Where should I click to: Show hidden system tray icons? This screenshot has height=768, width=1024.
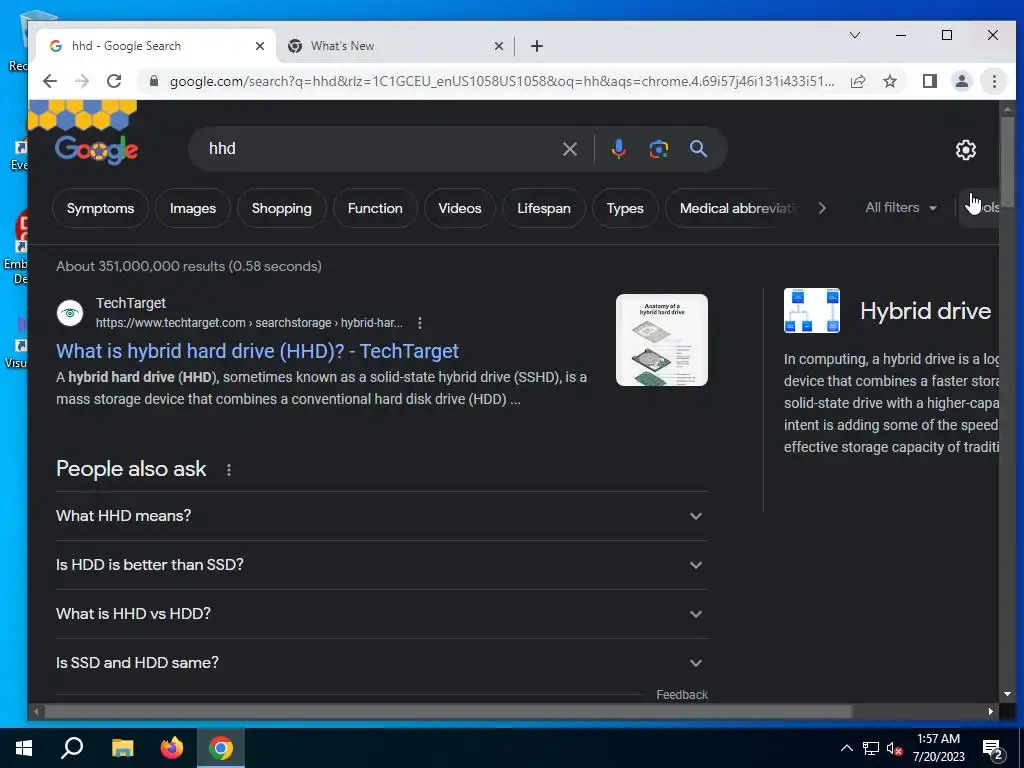(846, 748)
